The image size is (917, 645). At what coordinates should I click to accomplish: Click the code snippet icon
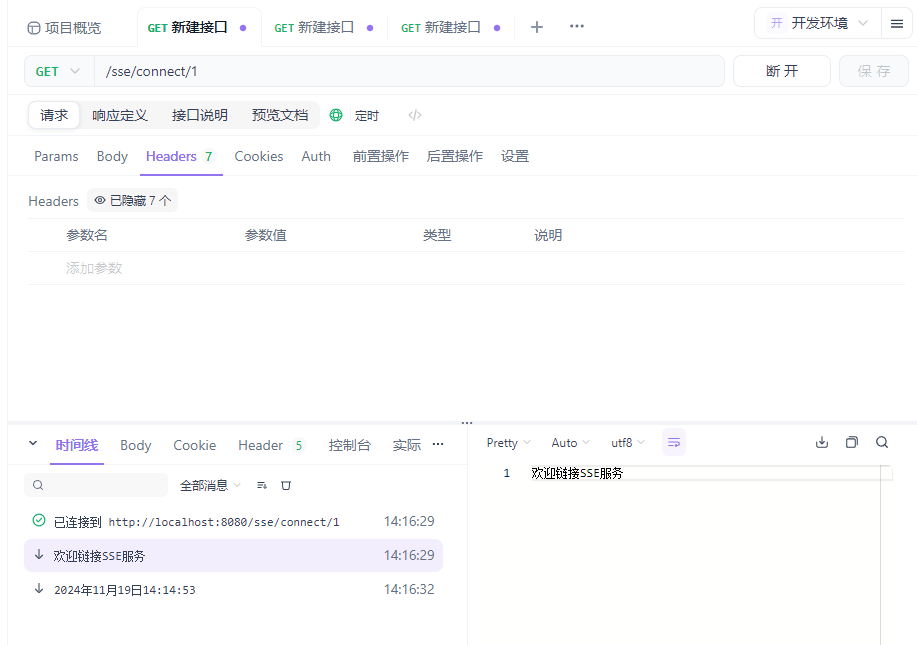click(x=415, y=115)
